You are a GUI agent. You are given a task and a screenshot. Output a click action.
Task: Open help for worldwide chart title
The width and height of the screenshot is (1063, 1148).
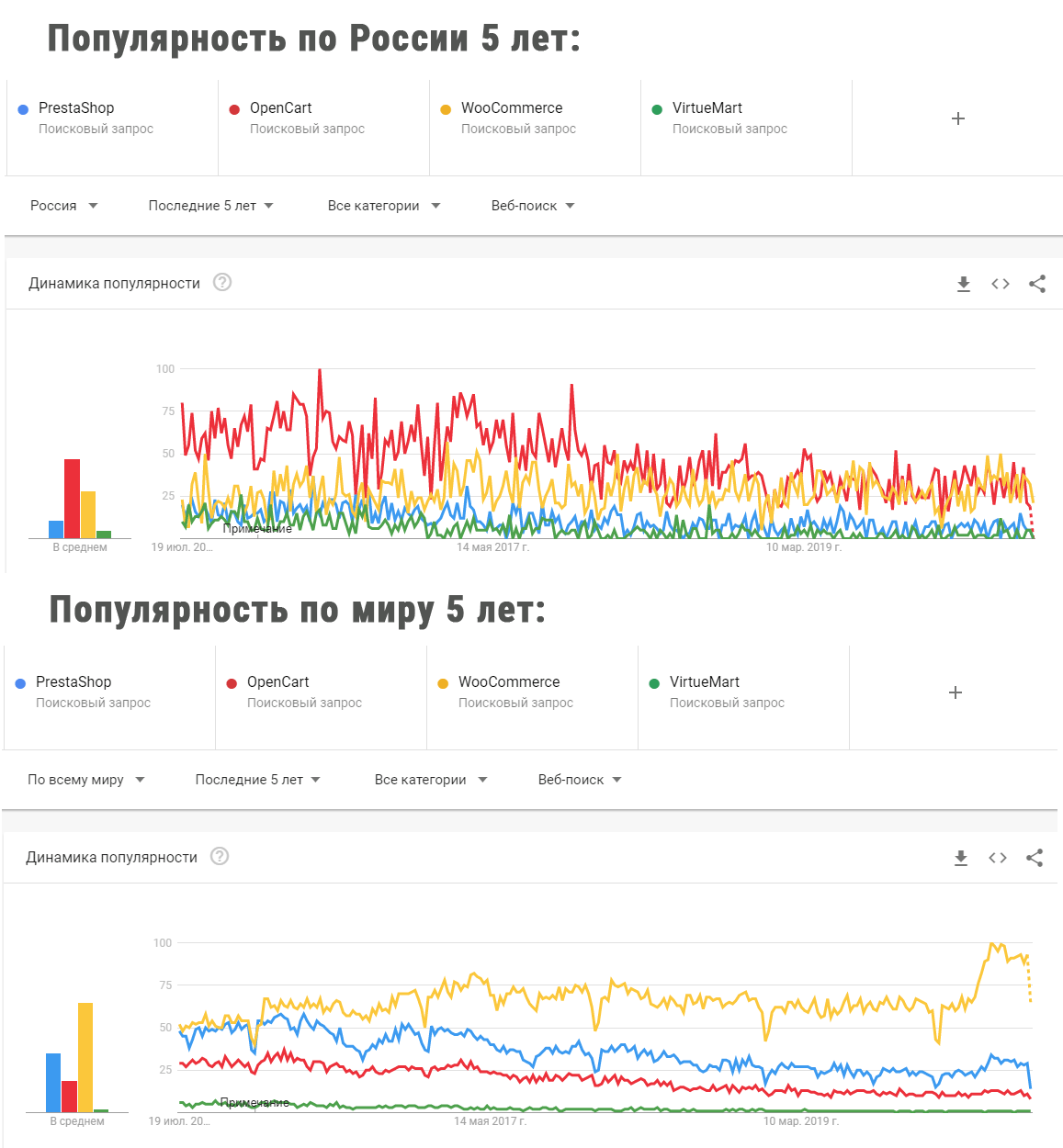pyautogui.click(x=220, y=856)
